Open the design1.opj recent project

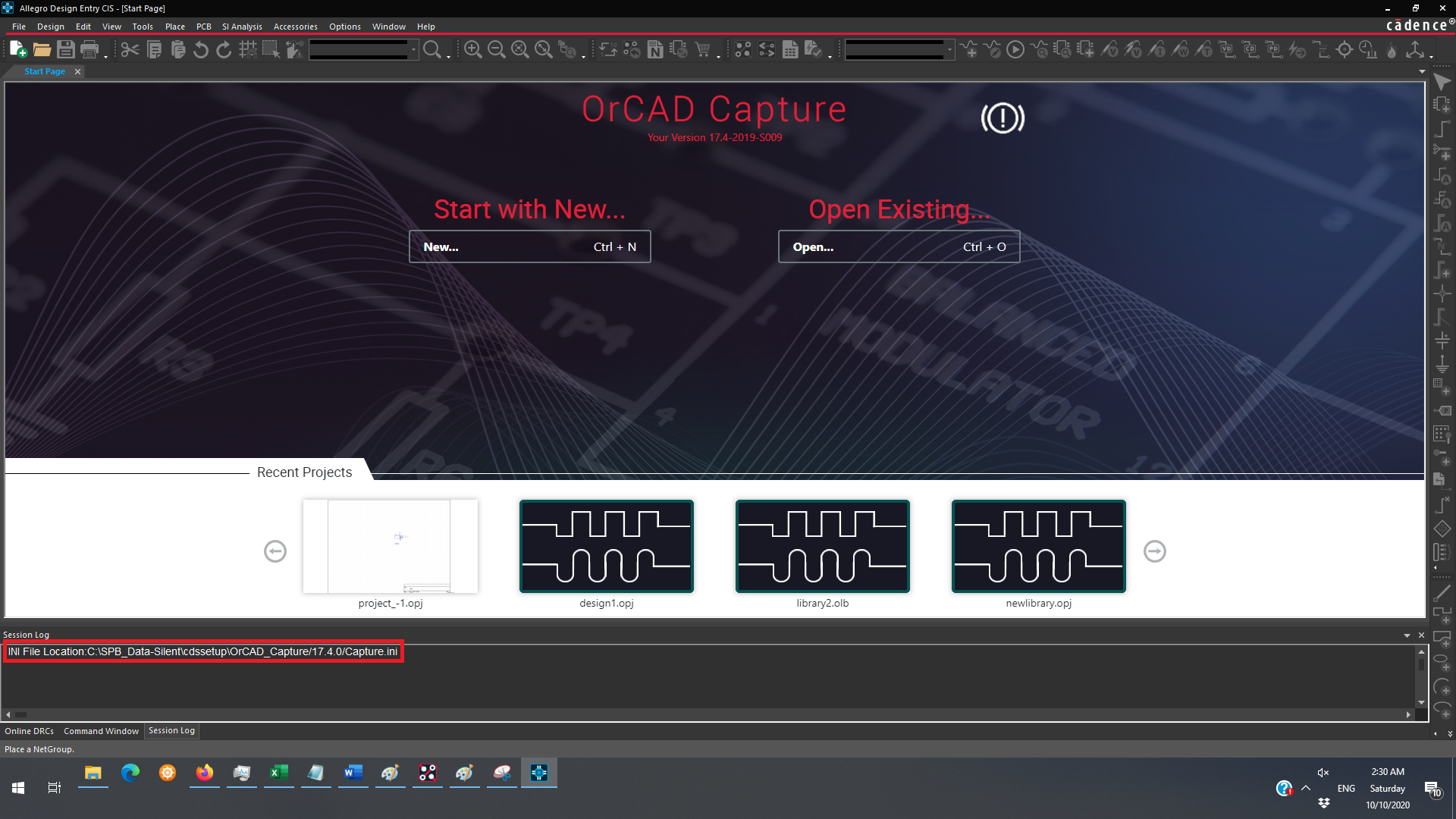pyautogui.click(x=607, y=546)
